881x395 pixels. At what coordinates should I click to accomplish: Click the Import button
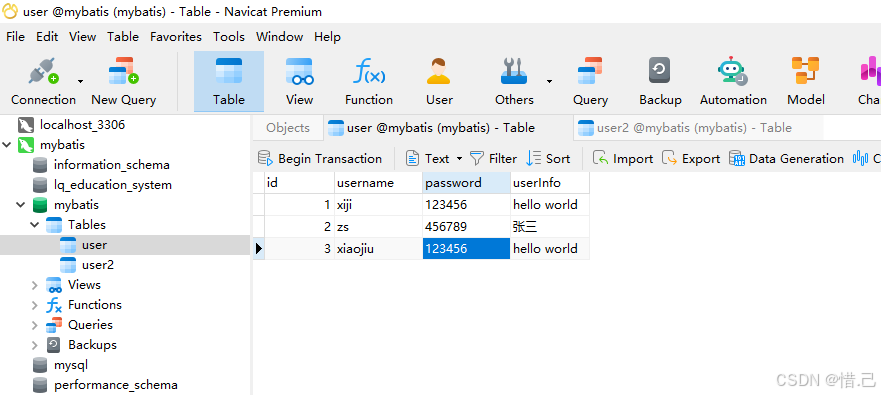[x=623, y=159]
